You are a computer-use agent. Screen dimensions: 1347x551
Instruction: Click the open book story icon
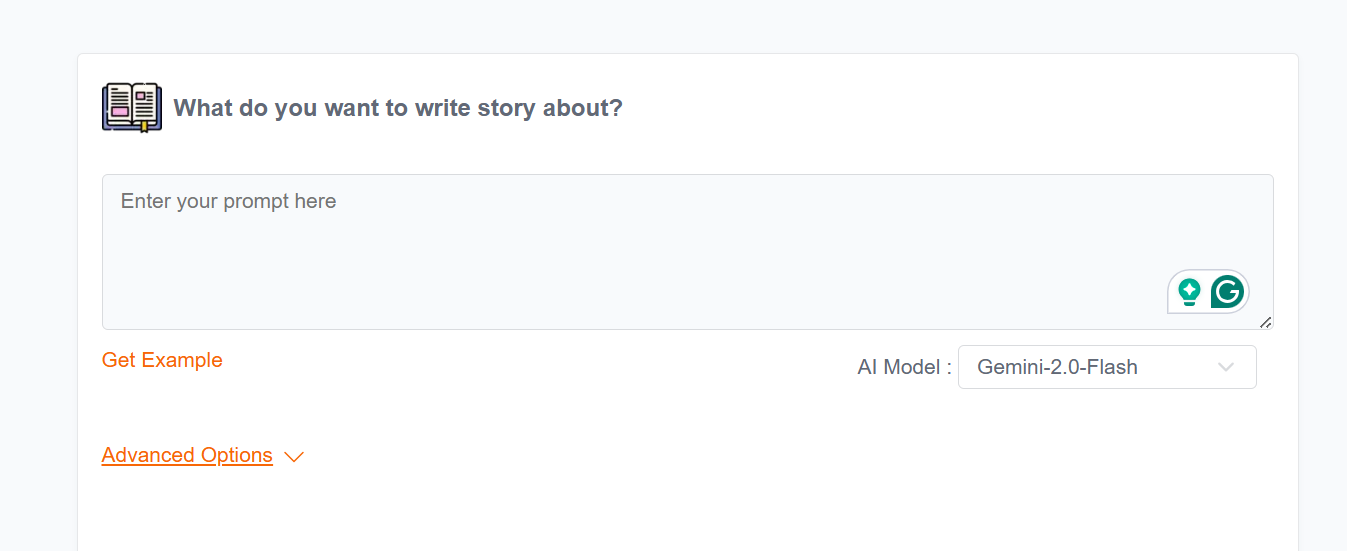click(x=131, y=107)
